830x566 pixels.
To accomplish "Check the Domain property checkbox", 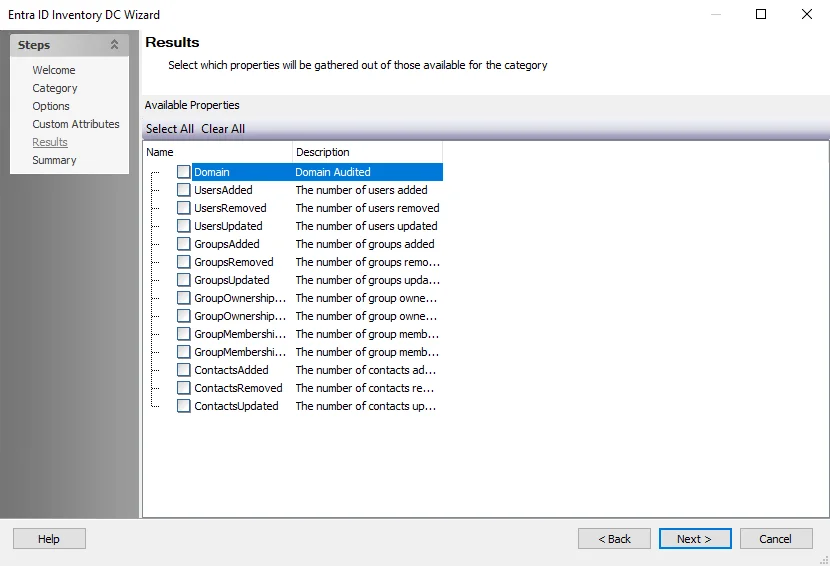I will coord(184,172).
